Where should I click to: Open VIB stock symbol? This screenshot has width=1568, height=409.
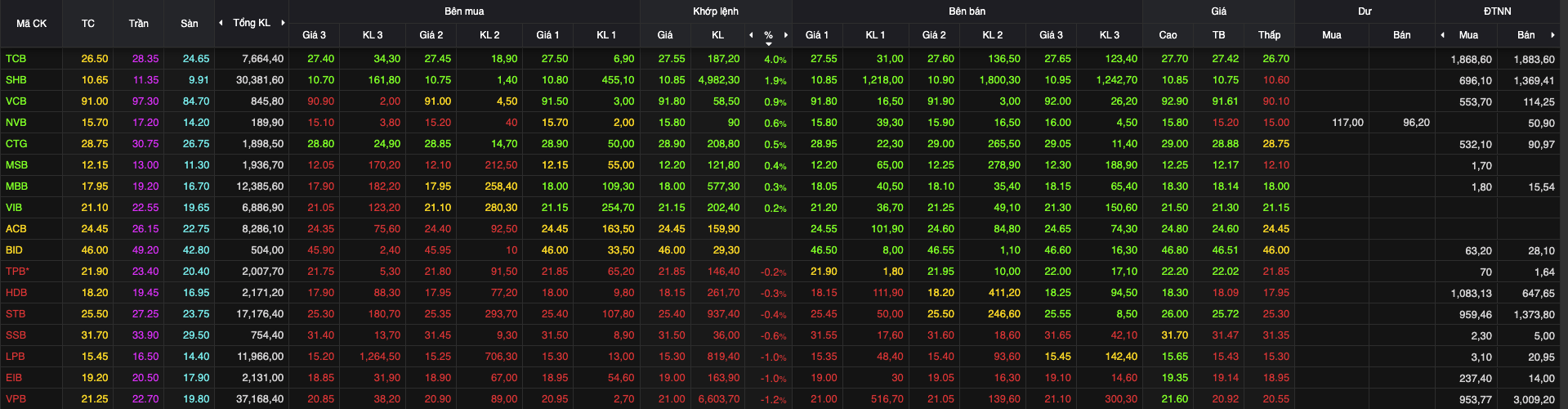(14, 208)
